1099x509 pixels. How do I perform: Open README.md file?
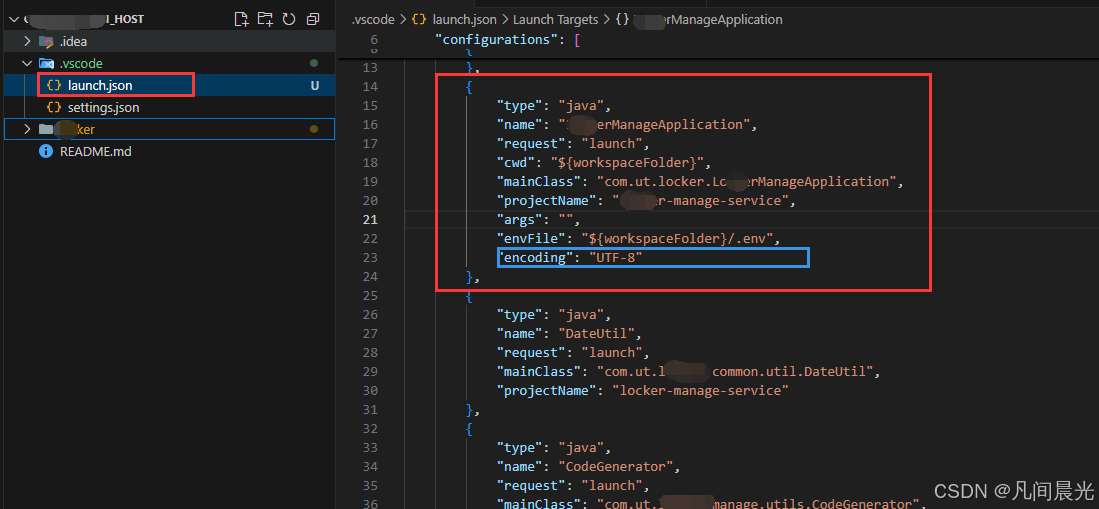(95, 151)
